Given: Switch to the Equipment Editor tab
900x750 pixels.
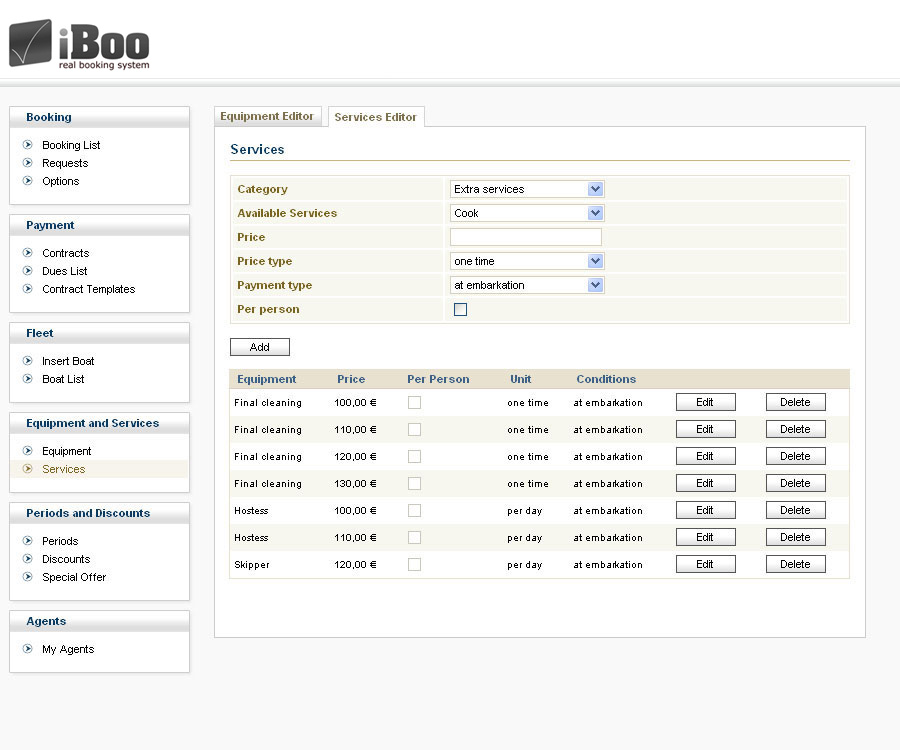Looking at the screenshot, I should [267, 117].
